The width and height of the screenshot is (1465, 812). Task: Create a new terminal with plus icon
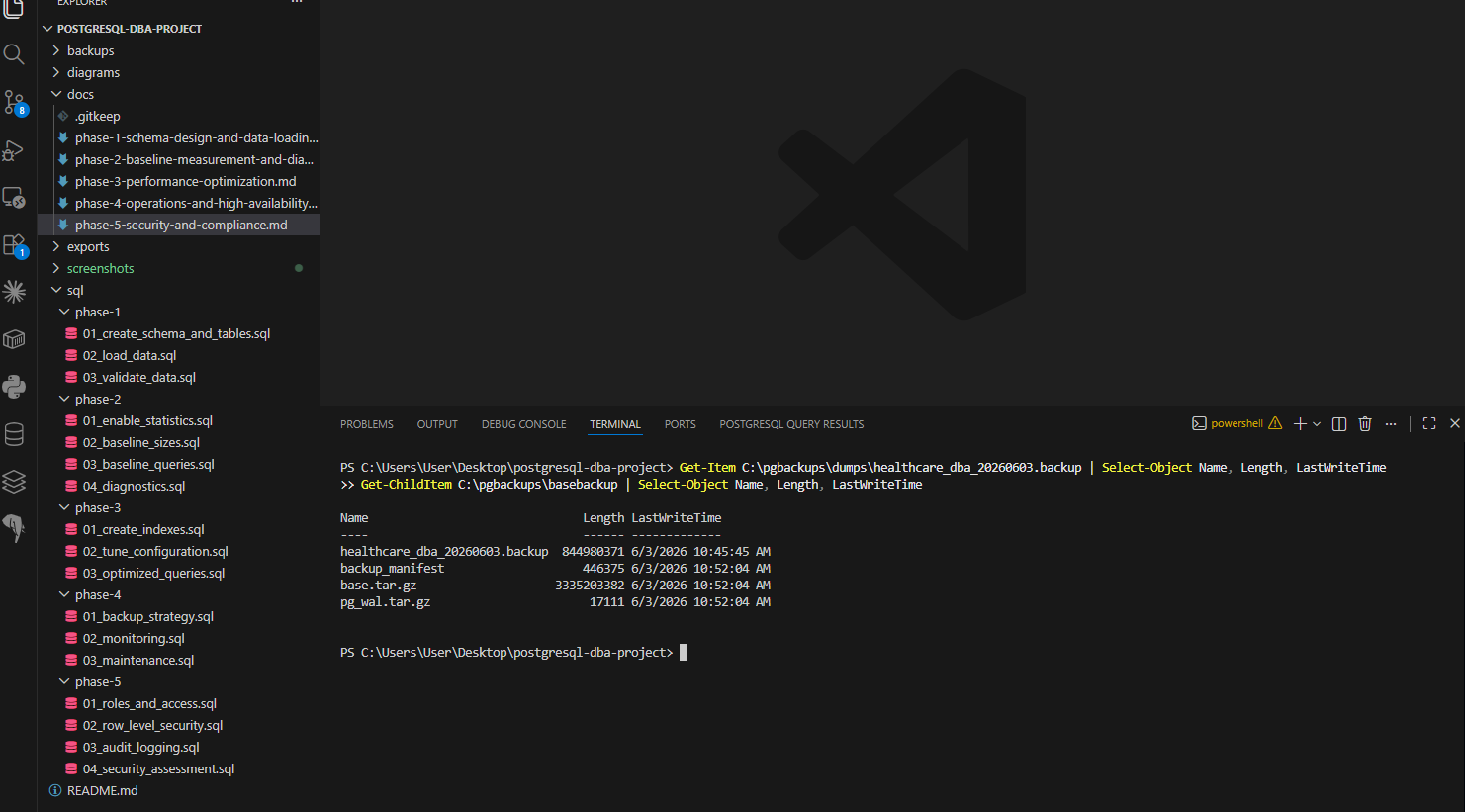[x=1300, y=423]
